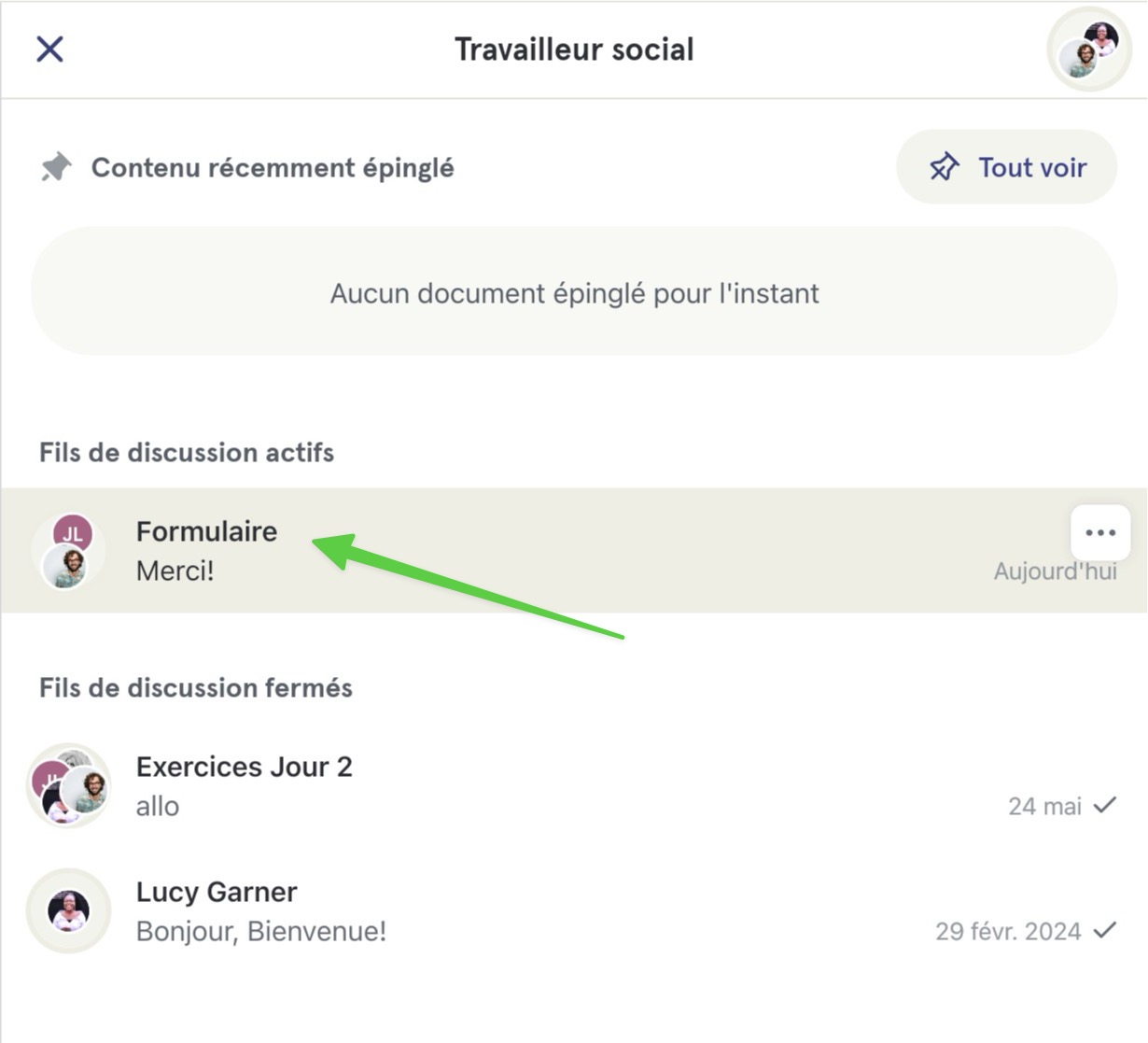
Task: Open the Formulaire discussion thread title
Action: point(206,531)
